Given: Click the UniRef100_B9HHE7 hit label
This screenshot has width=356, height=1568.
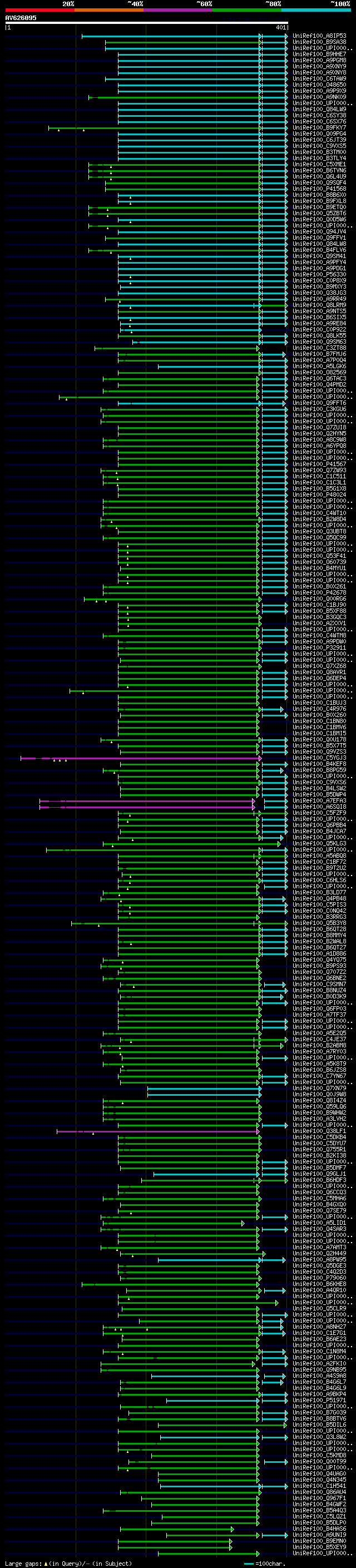Looking at the screenshot, I should pos(319,54).
